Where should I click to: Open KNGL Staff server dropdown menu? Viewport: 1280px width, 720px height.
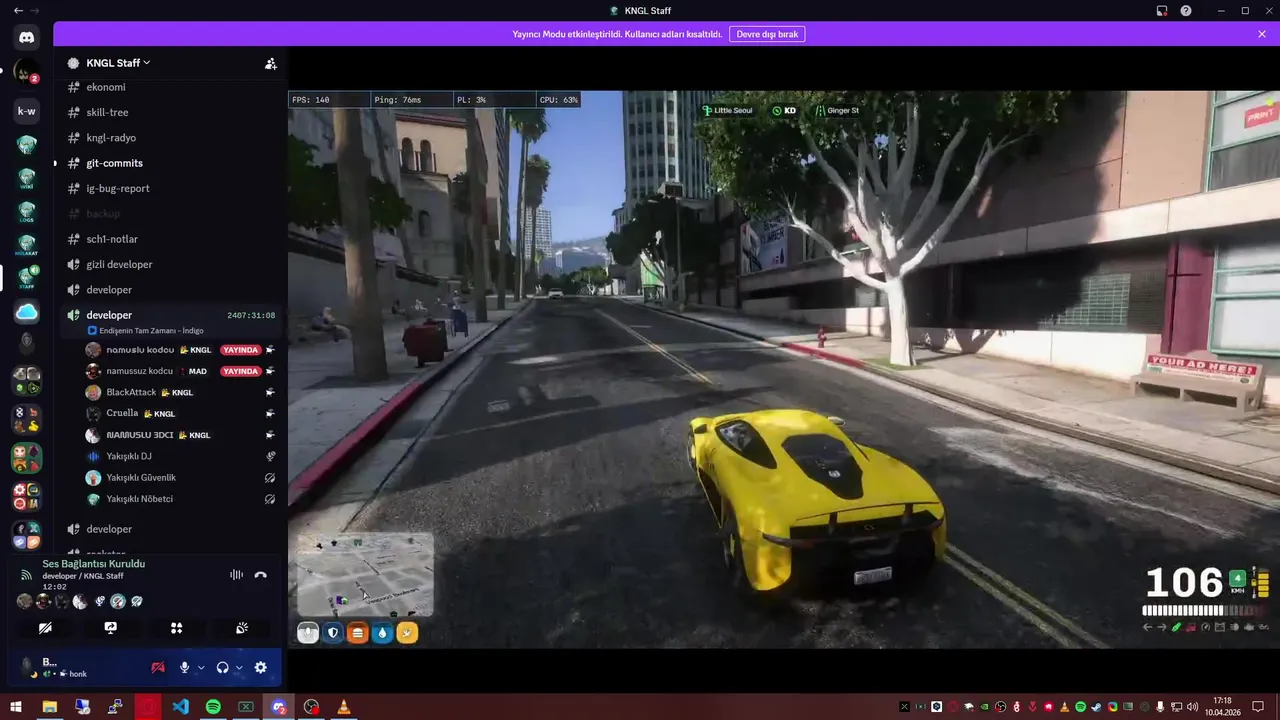(118, 63)
